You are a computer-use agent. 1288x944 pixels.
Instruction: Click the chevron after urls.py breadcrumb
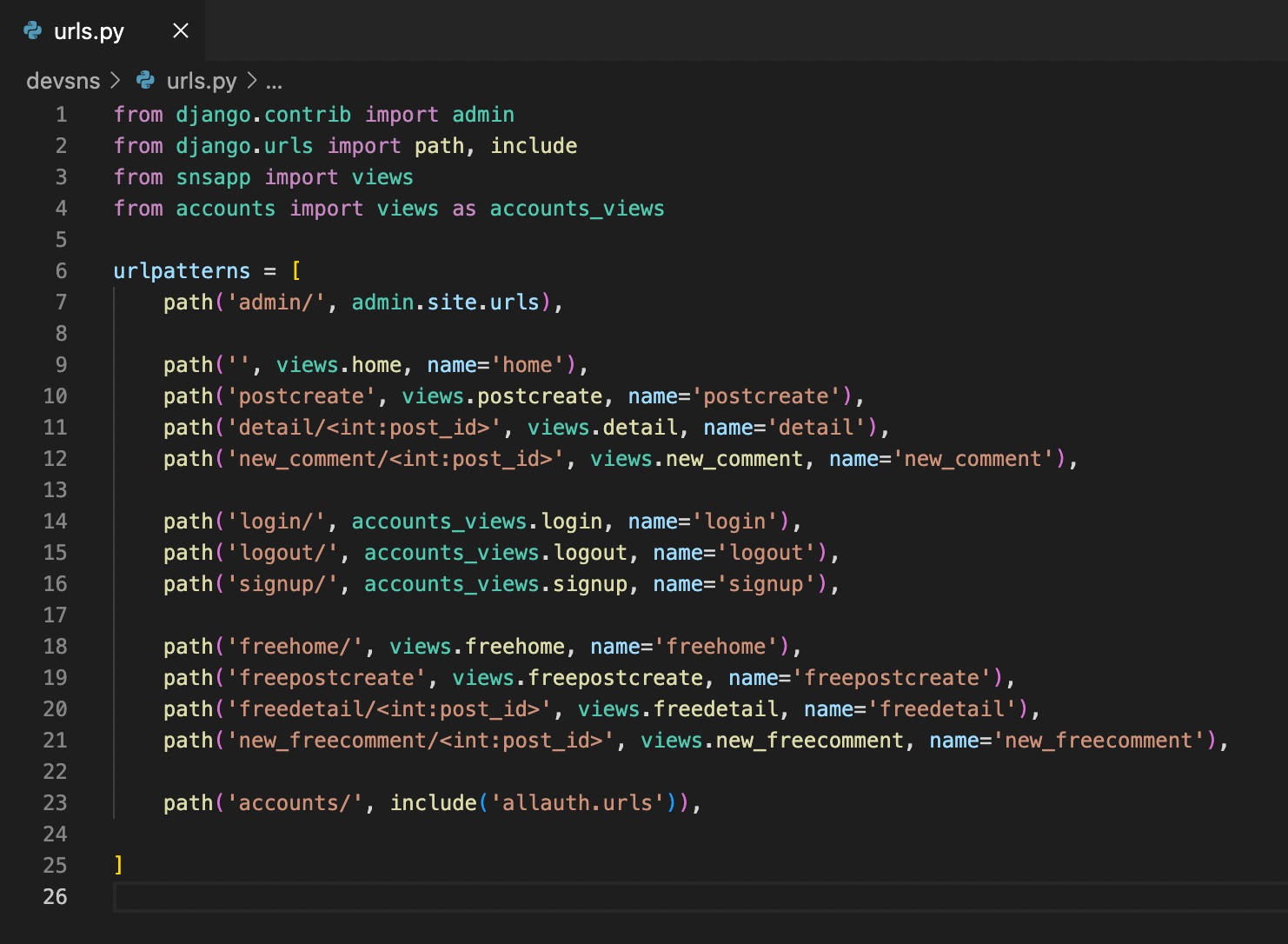[x=252, y=81]
